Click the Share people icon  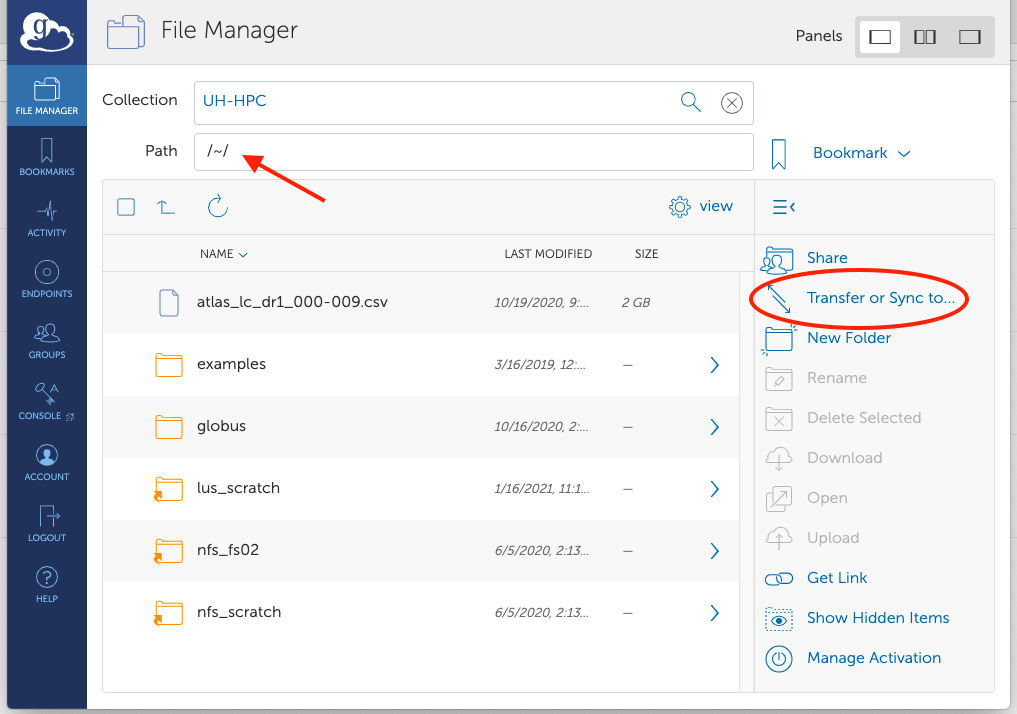pyautogui.click(x=778, y=259)
